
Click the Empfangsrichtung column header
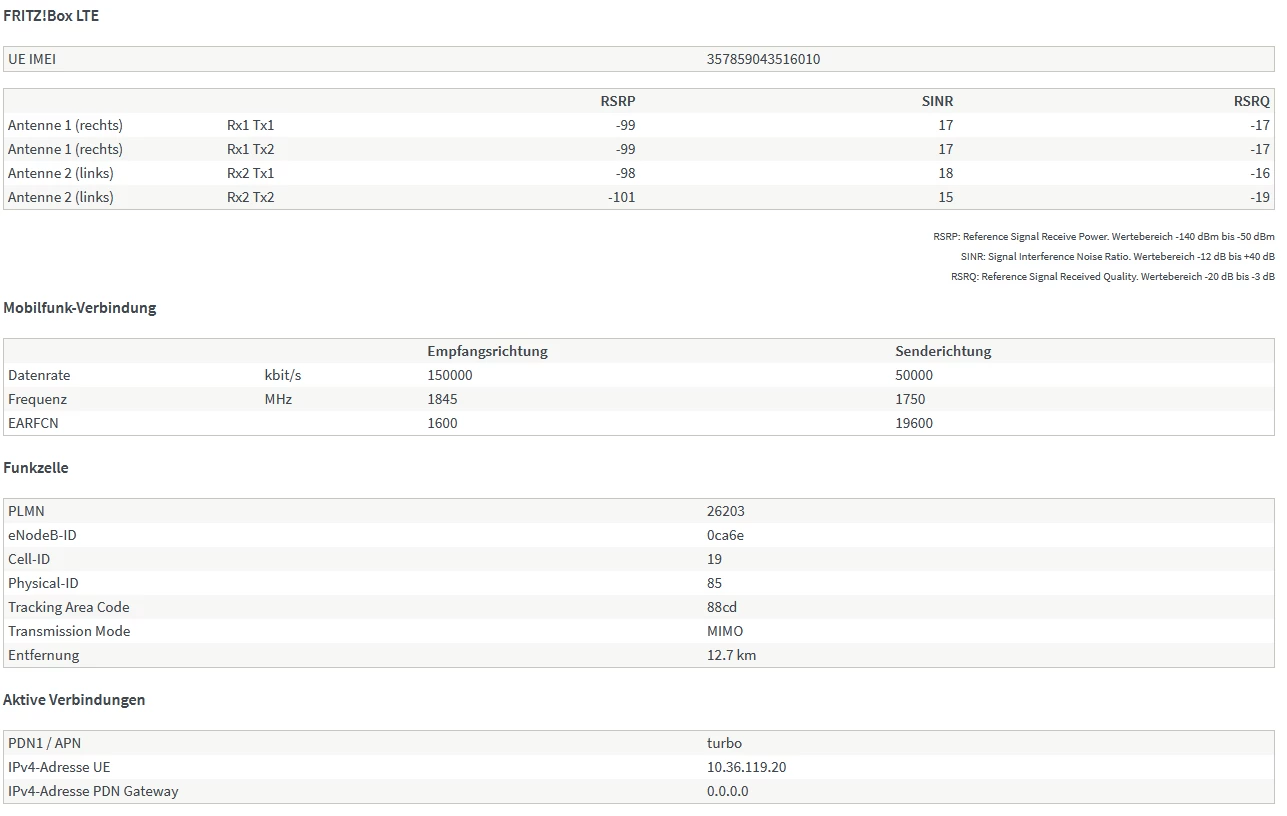coord(487,351)
